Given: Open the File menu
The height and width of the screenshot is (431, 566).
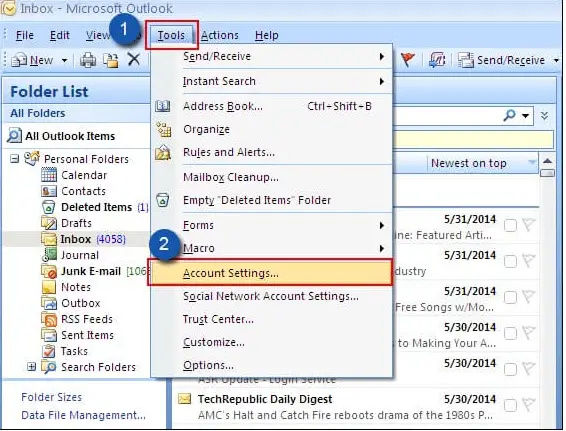Looking at the screenshot, I should coord(25,35).
